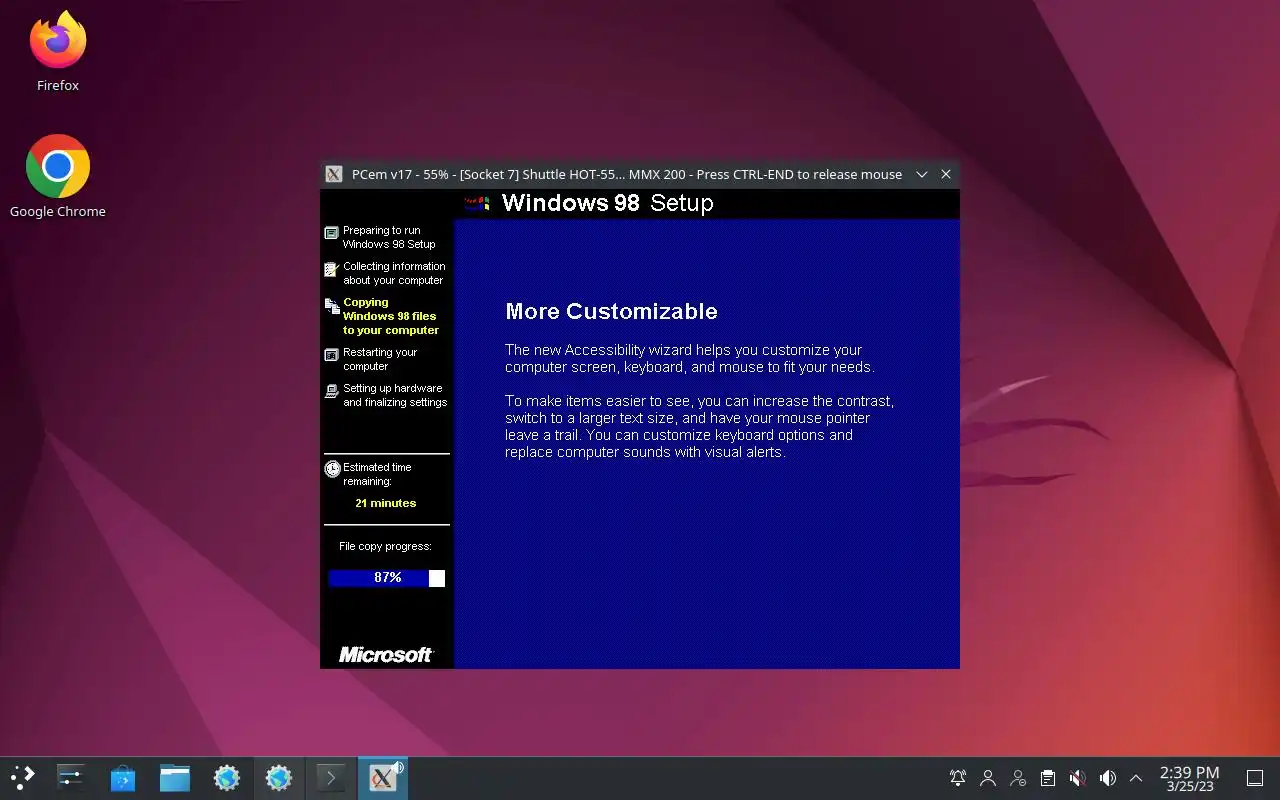
Task: Click the Copying Windows 98 files step icon
Action: (331, 306)
